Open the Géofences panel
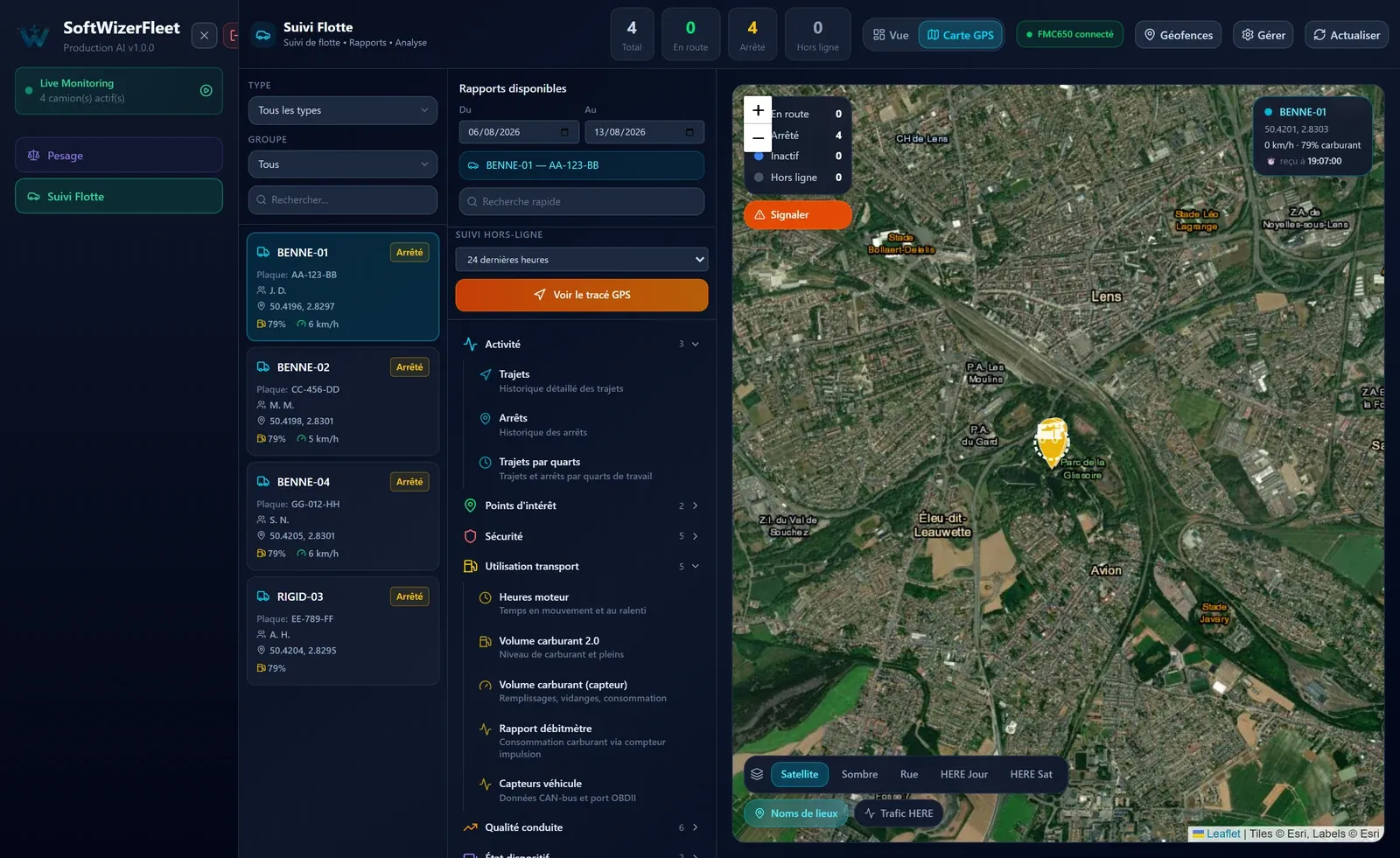The image size is (1400, 858). 1179,35
